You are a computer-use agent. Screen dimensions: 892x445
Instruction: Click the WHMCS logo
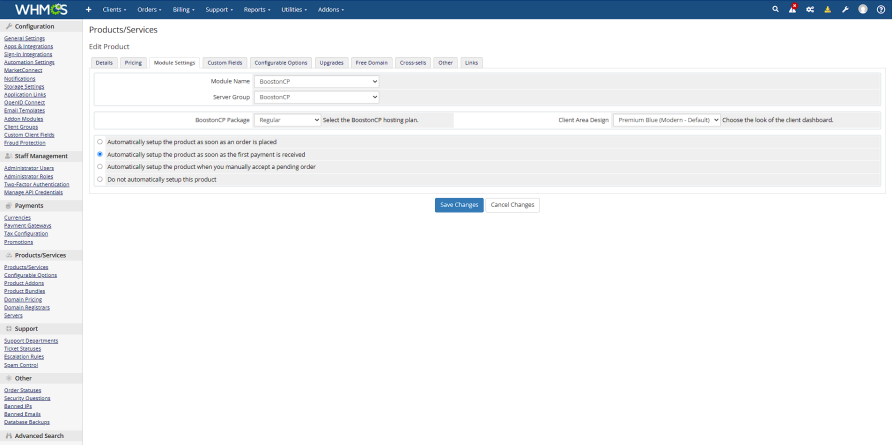41,9
